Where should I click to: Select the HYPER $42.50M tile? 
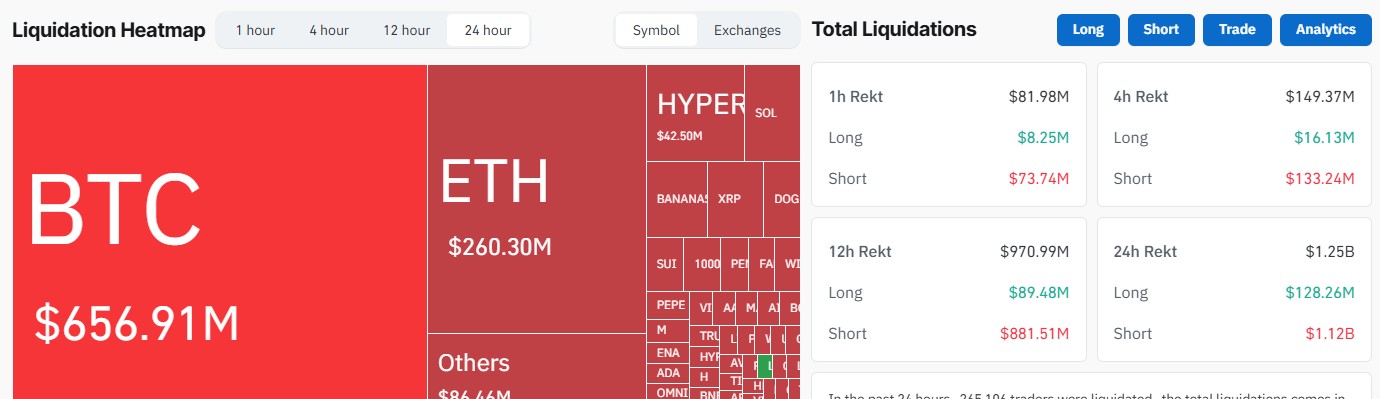(x=695, y=113)
